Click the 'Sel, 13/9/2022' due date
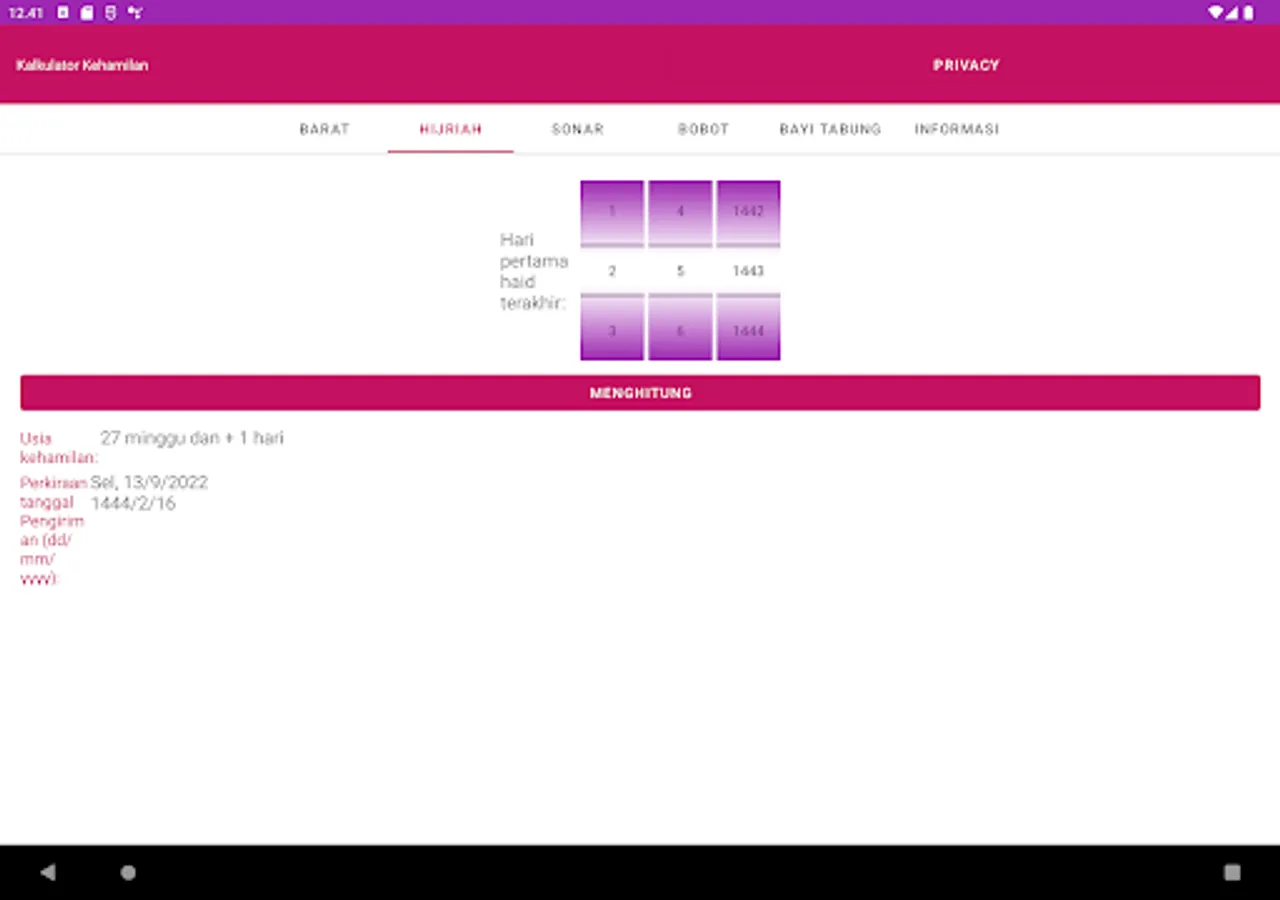The image size is (1280, 900). tap(149, 482)
